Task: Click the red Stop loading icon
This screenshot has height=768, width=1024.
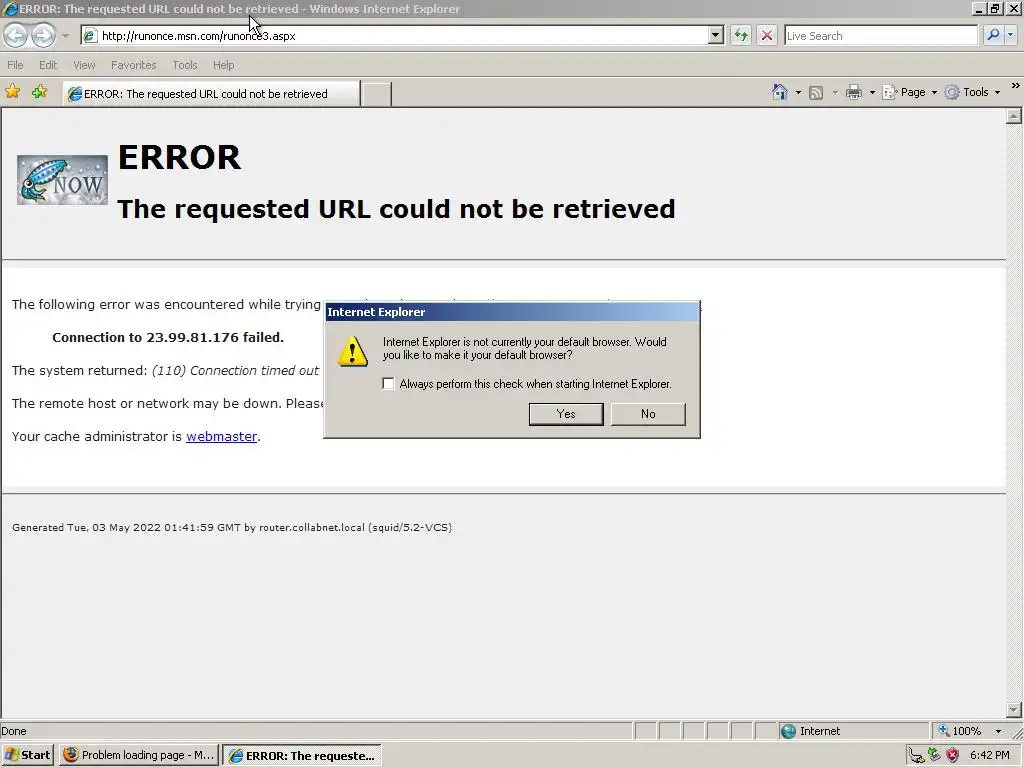Action: pos(767,35)
